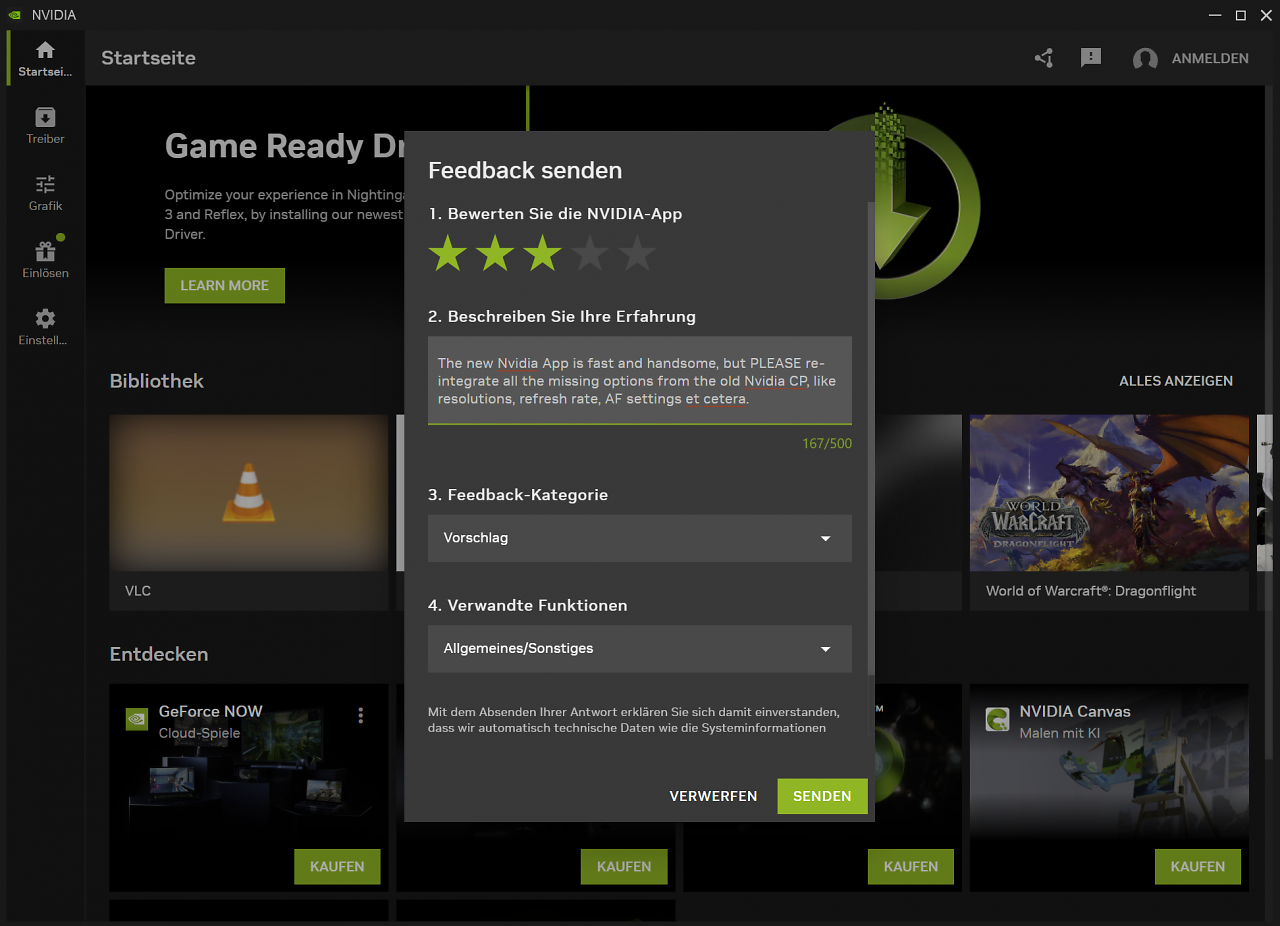Click the Cloud-Spiele subtitle
The image size is (1280, 926).
(x=200, y=733)
